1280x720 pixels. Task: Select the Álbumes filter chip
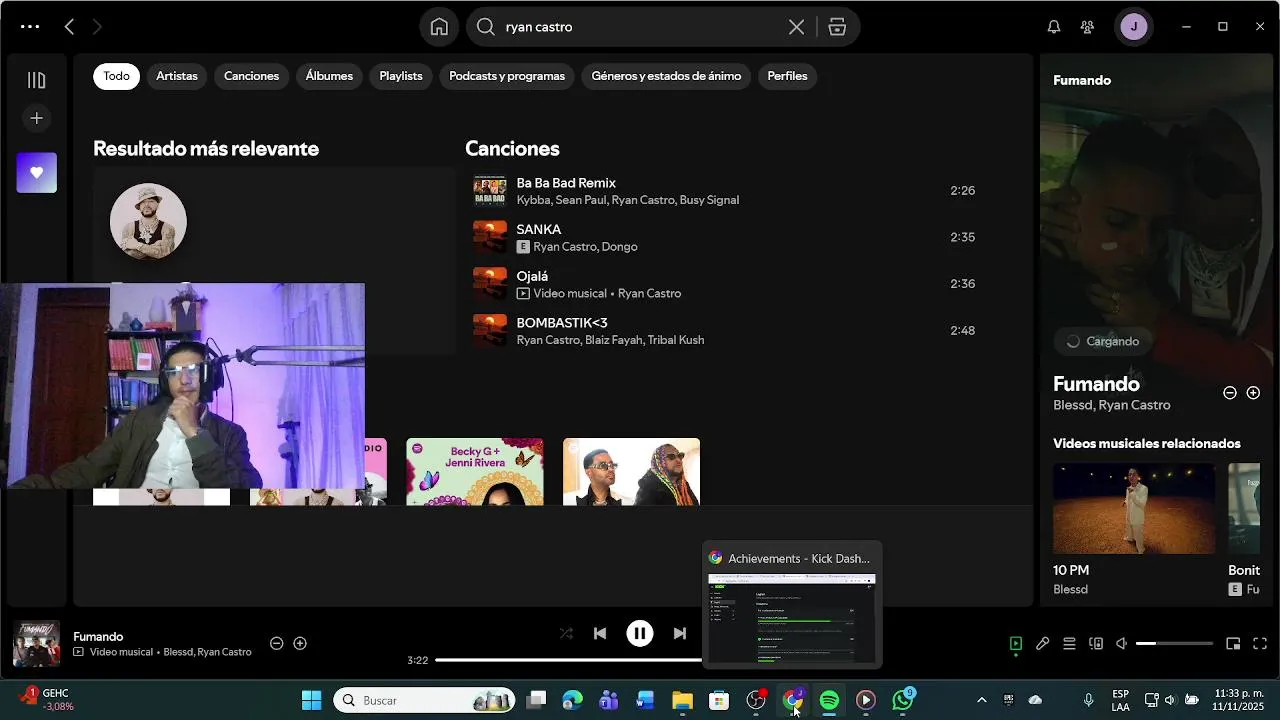click(329, 76)
